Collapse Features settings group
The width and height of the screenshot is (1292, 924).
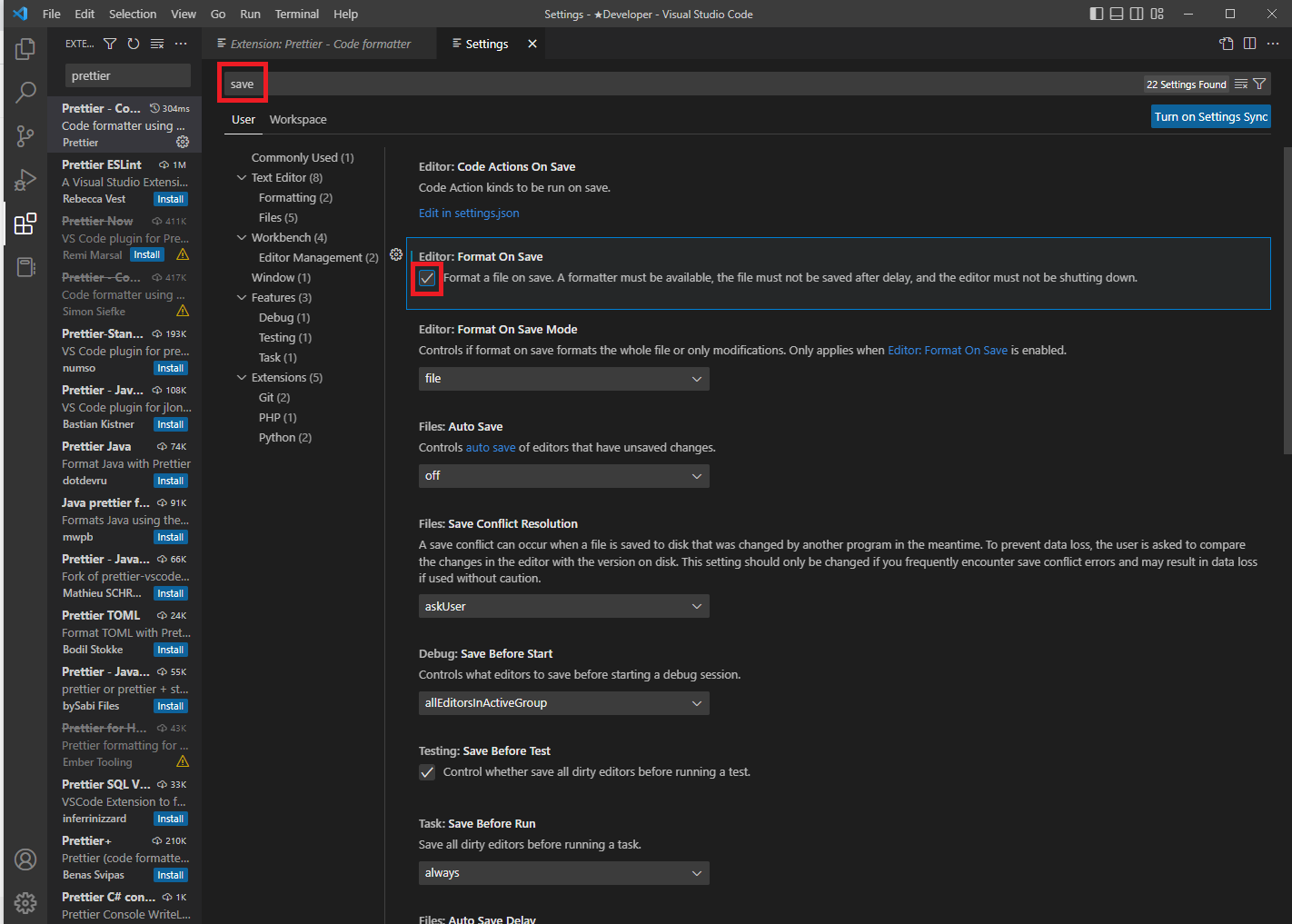(242, 298)
